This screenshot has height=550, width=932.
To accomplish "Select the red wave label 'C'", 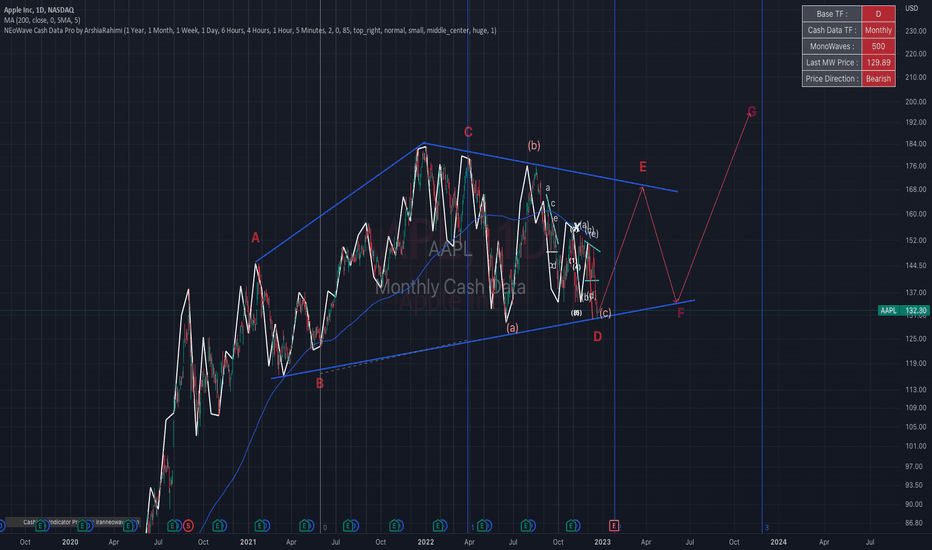I will pyautogui.click(x=468, y=132).
